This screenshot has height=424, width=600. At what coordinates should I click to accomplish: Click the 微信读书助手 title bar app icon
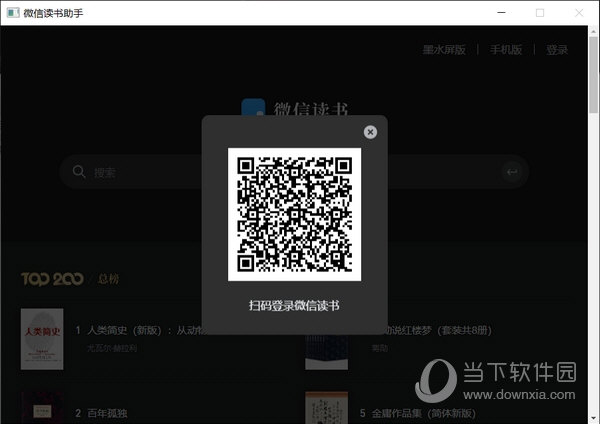click(13, 13)
